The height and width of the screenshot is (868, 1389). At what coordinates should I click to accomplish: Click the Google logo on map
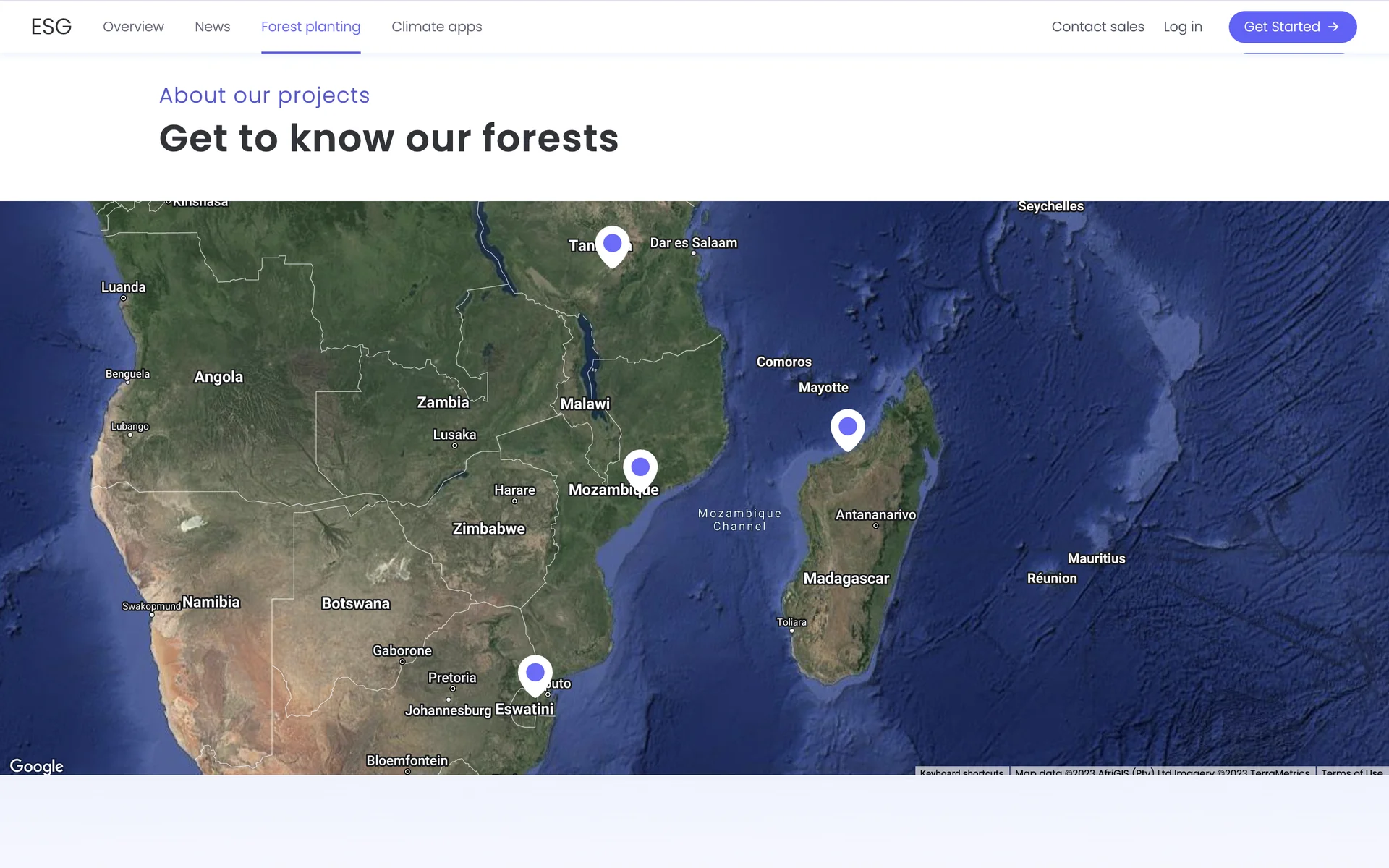point(36,766)
